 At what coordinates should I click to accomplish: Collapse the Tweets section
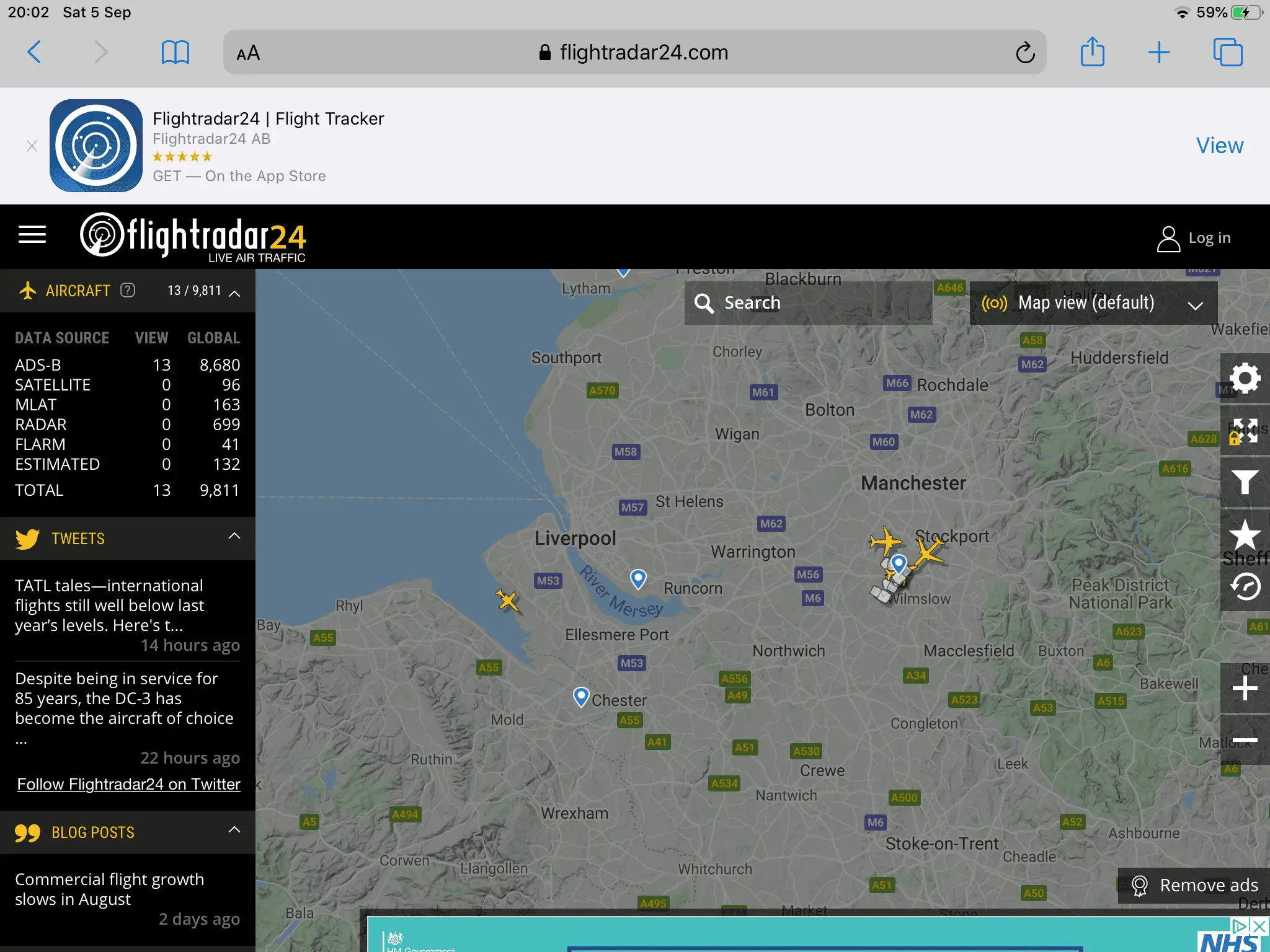click(234, 536)
